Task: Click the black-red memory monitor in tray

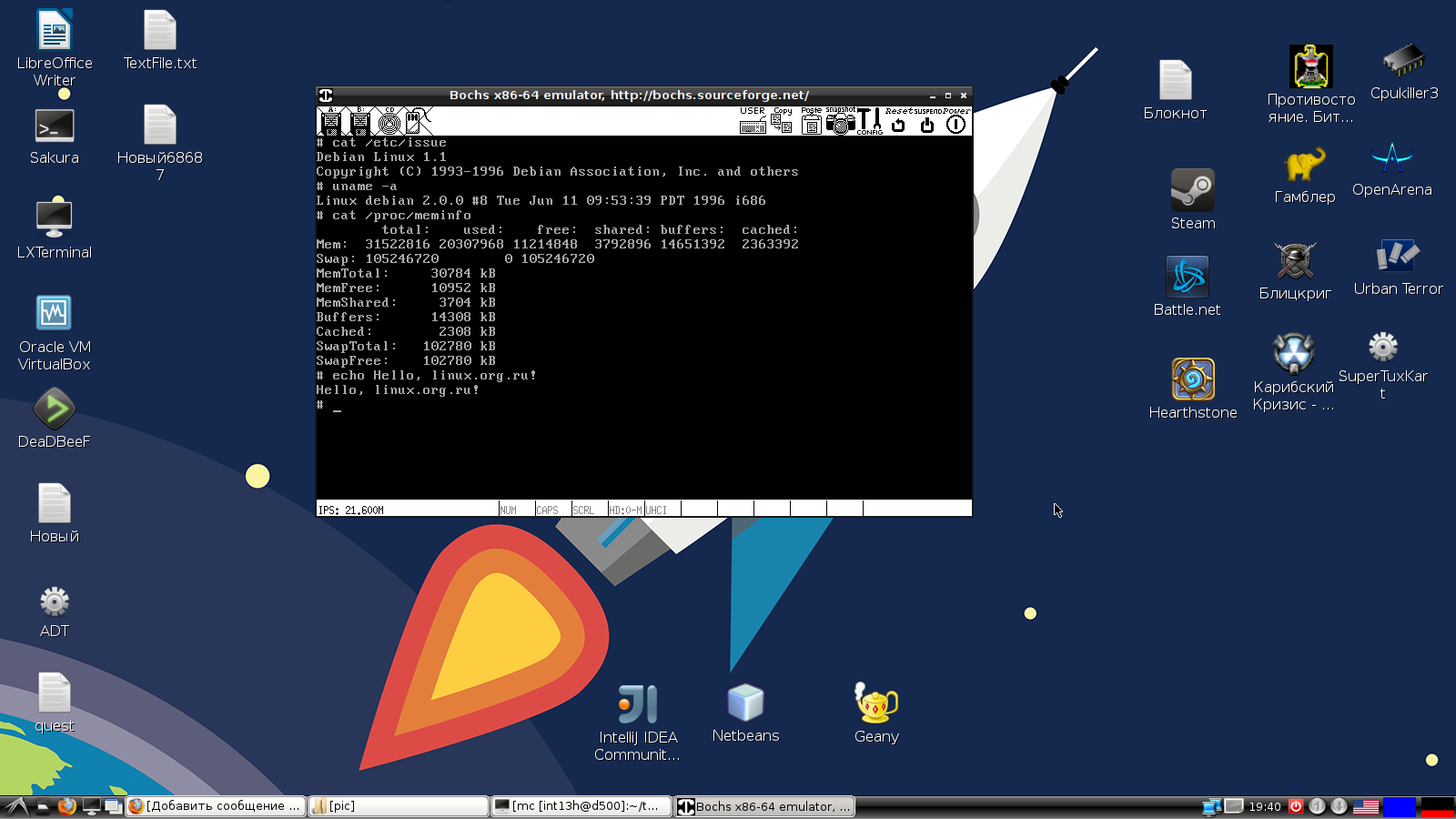Action: tap(1438, 806)
